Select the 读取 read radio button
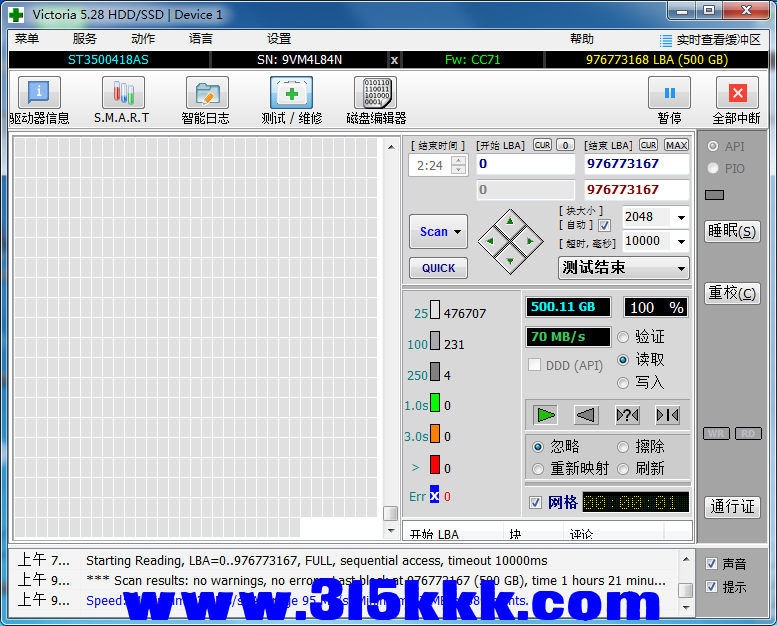The width and height of the screenshot is (777, 626). tap(623, 360)
